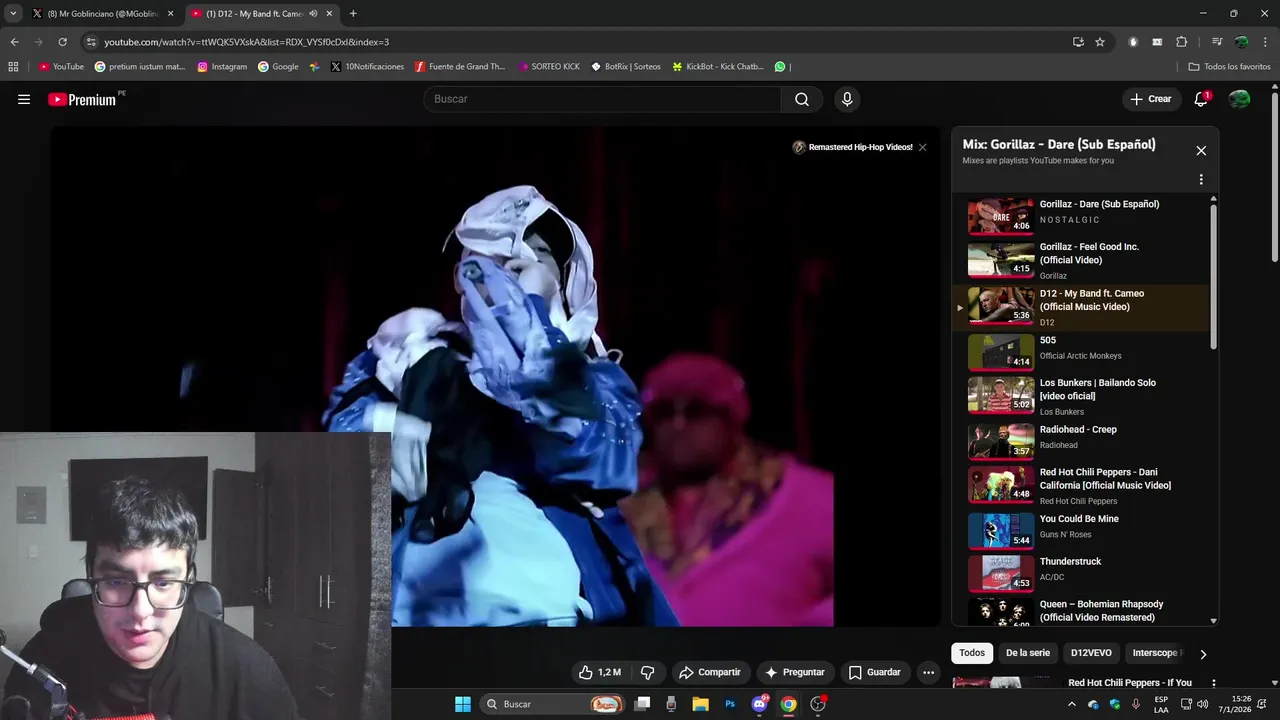Viewport: 1280px width, 720px height.
Task: Dislike the video with thumbs-down
Action: [x=647, y=672]
